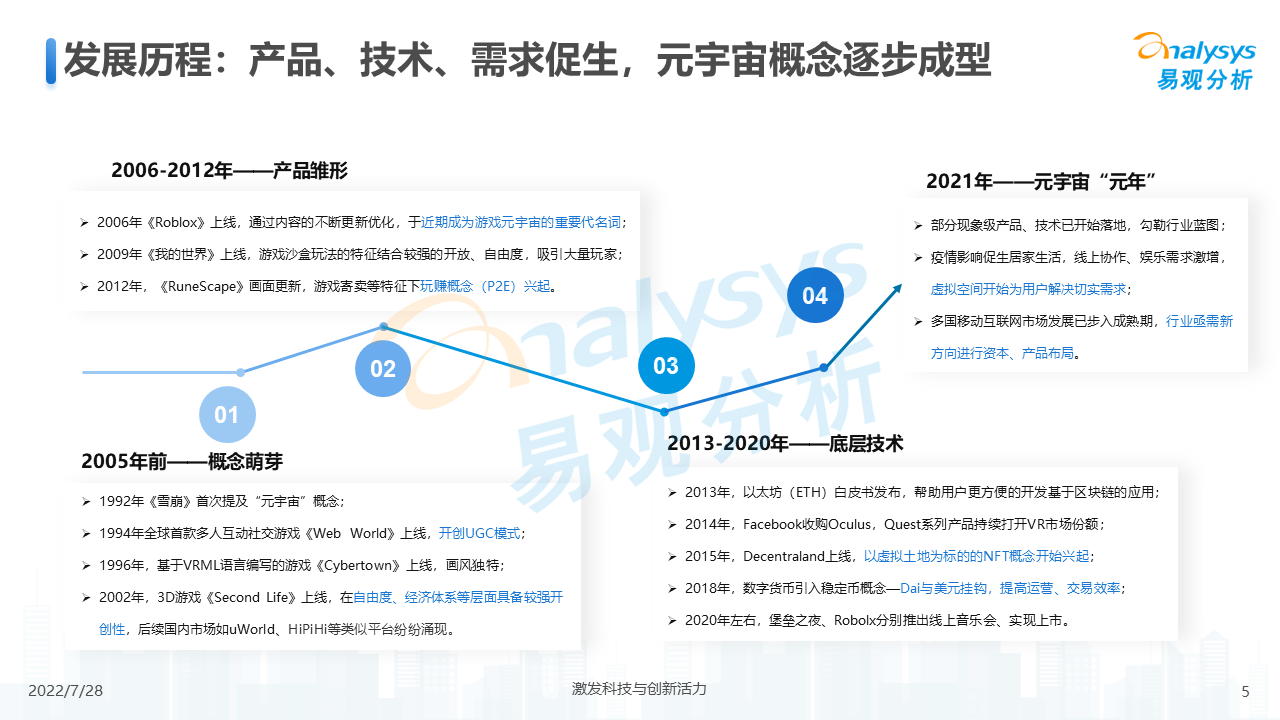This screenshot has width=1280, height=720.
Task: Click the line mentioning uWorld、HiPiHi
Action: pyautogui.click(x=279, y=629)
